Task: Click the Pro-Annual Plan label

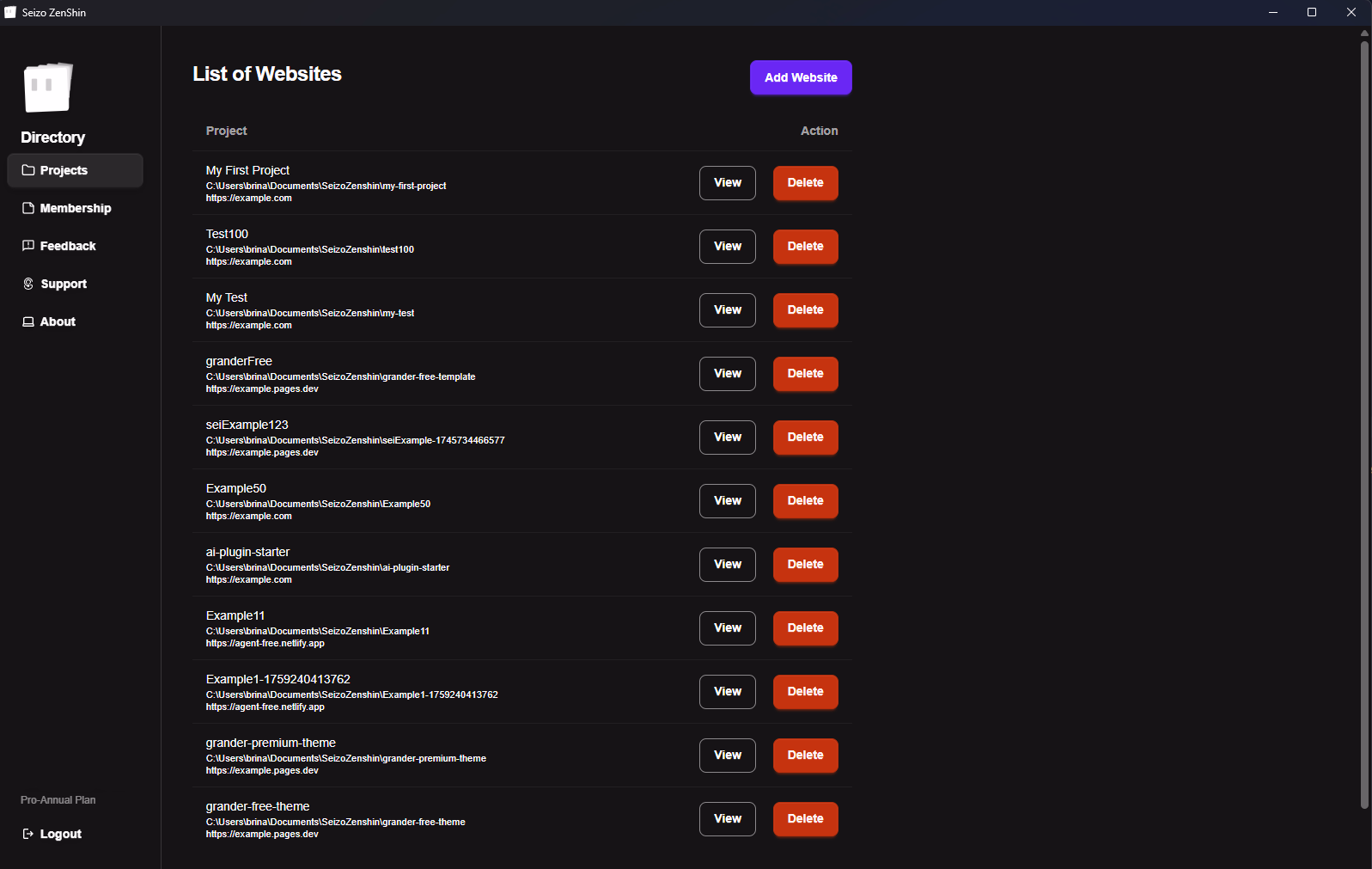Action: (x=58, y=800)
